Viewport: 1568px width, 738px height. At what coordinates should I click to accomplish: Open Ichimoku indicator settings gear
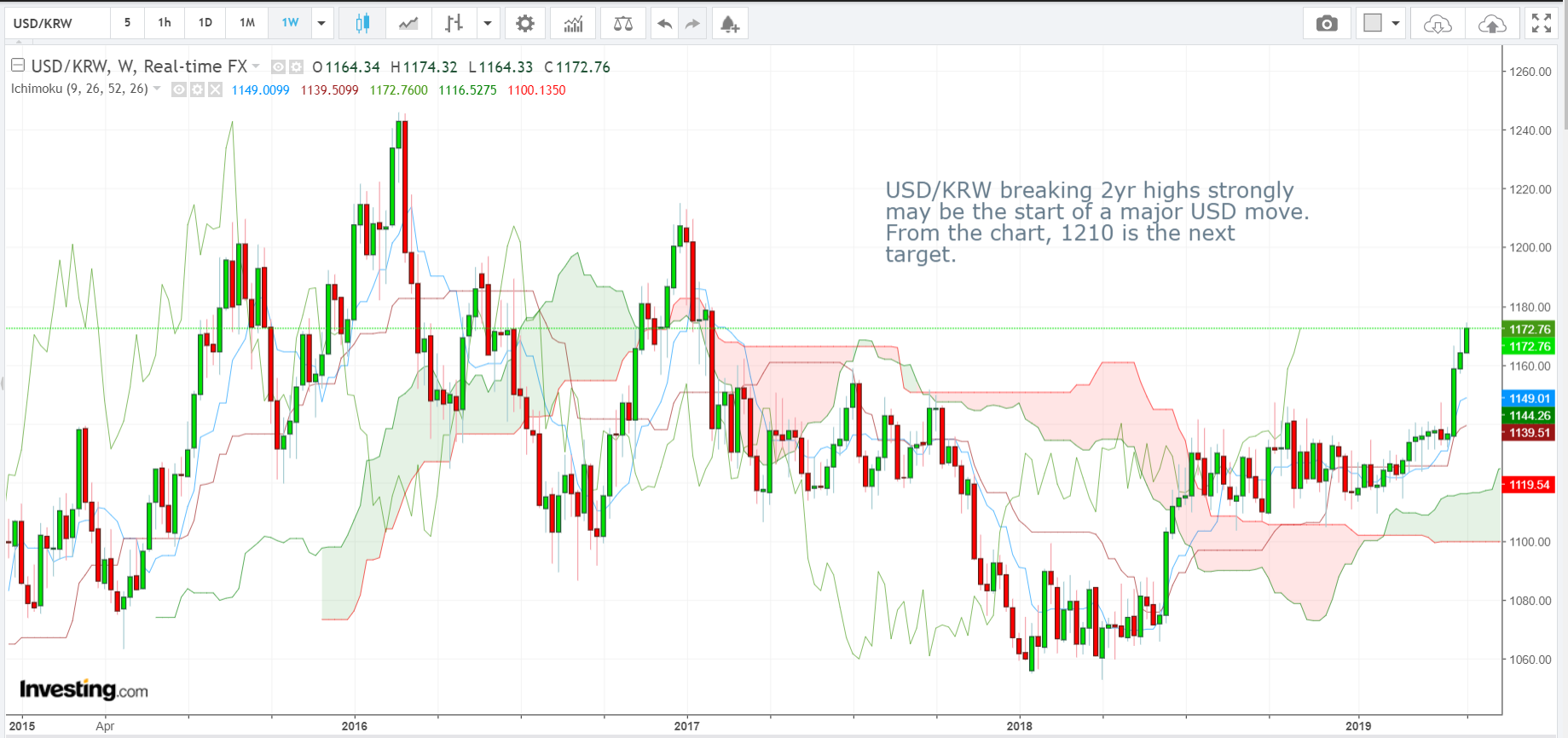(197, 89)
